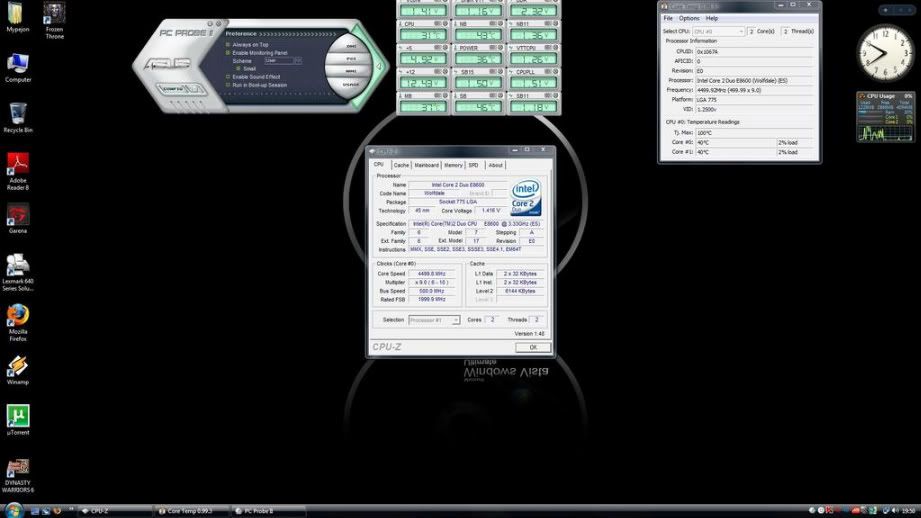Open the Help menu in Core Temp
Screen dimensions: 921x518
point(711,18)
